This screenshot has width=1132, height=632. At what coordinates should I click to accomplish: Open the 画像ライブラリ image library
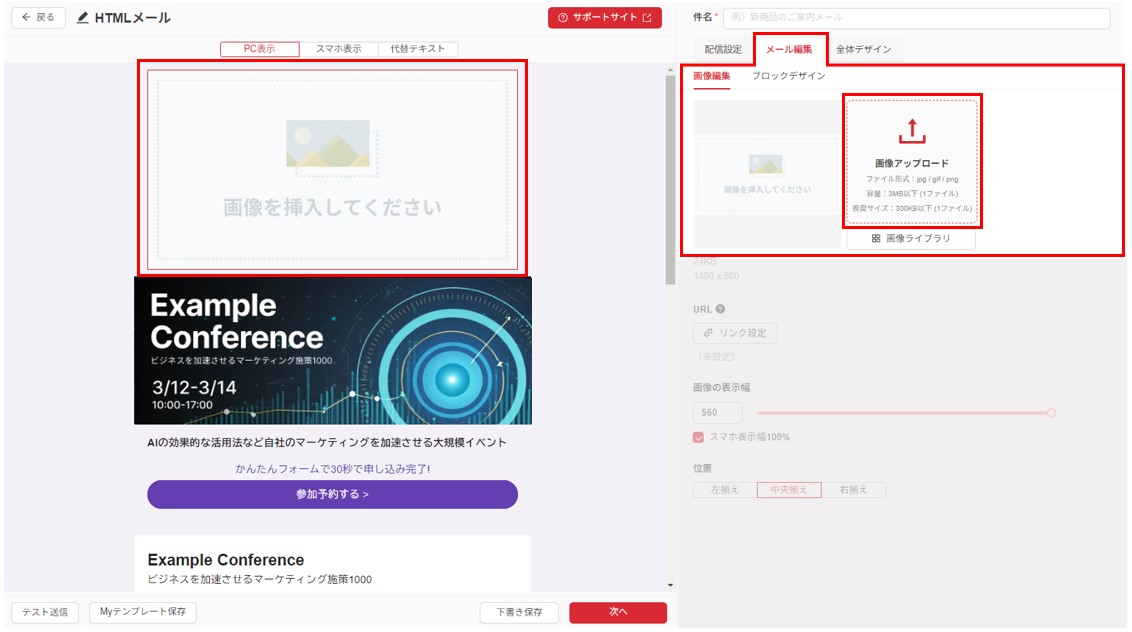(911, 238)
